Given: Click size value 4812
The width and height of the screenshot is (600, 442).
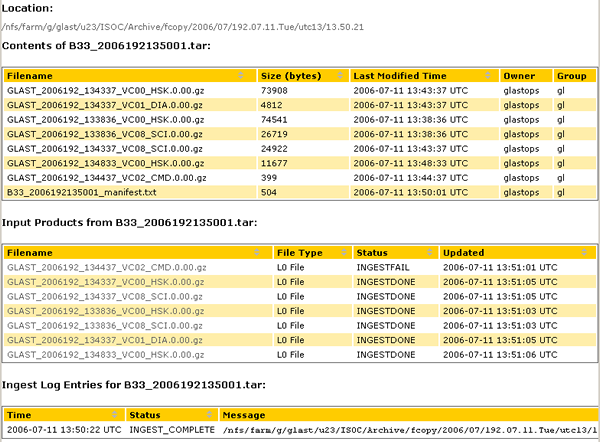Looking at the screenshot, I should tap(272, 105).
